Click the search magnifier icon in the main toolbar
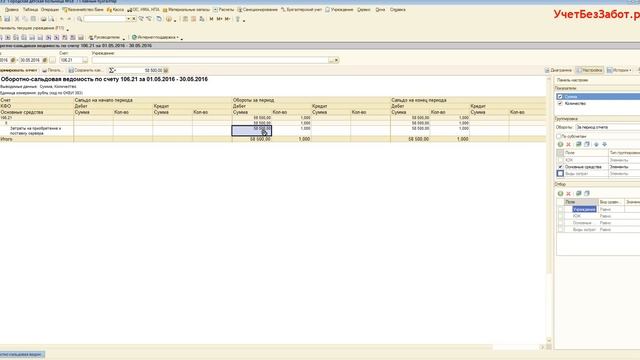 [80, 19]
